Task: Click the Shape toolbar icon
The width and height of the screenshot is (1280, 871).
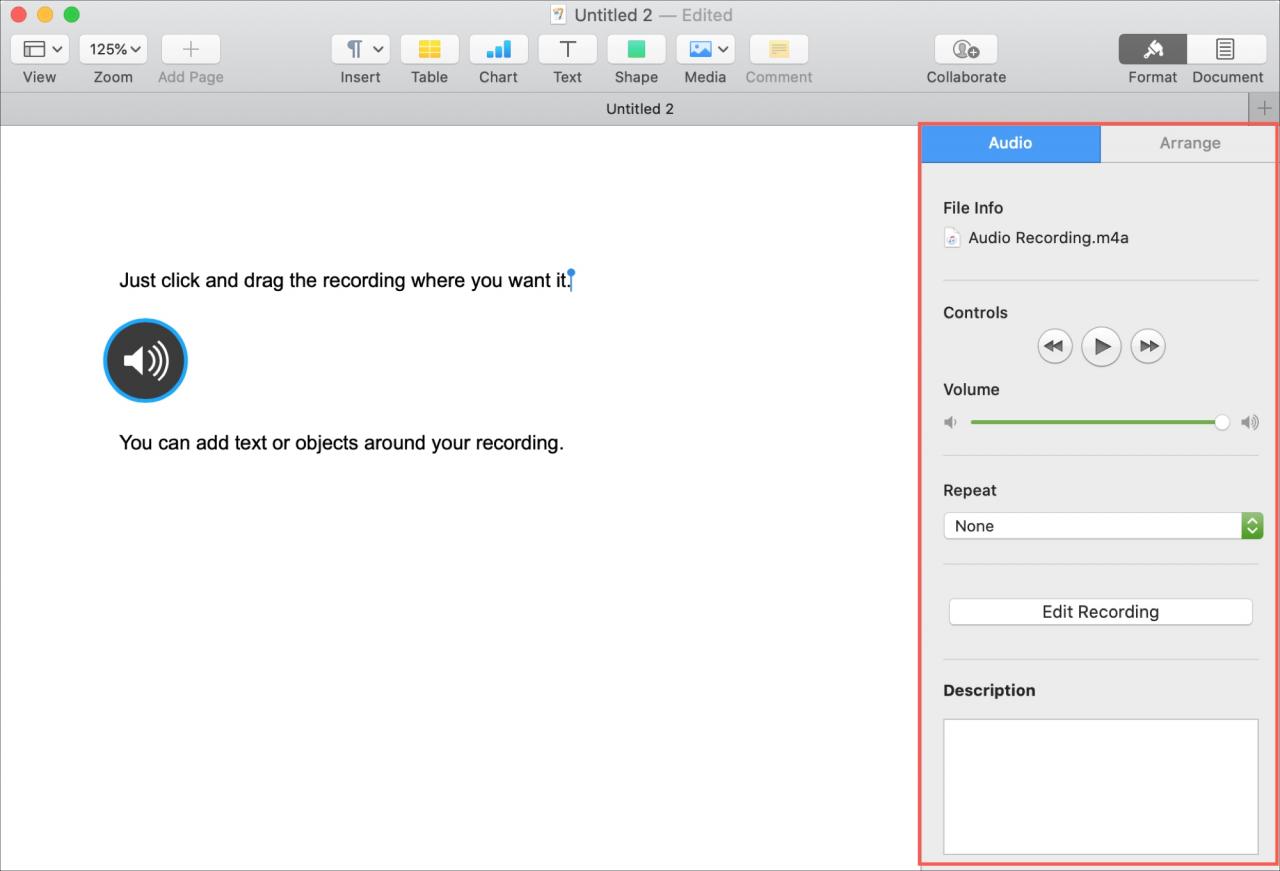Action: (636, 49)
